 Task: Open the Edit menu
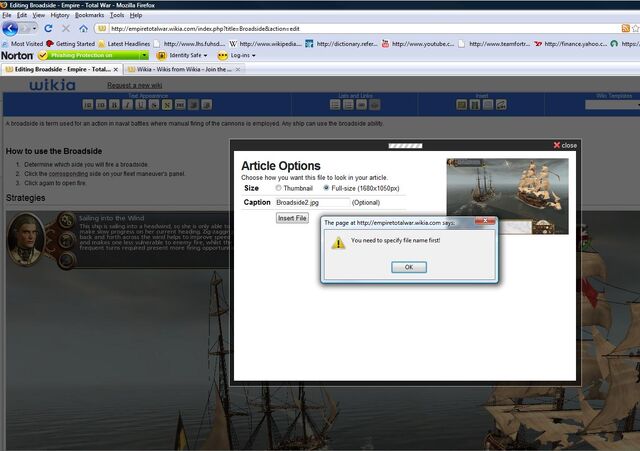point(22,15)
